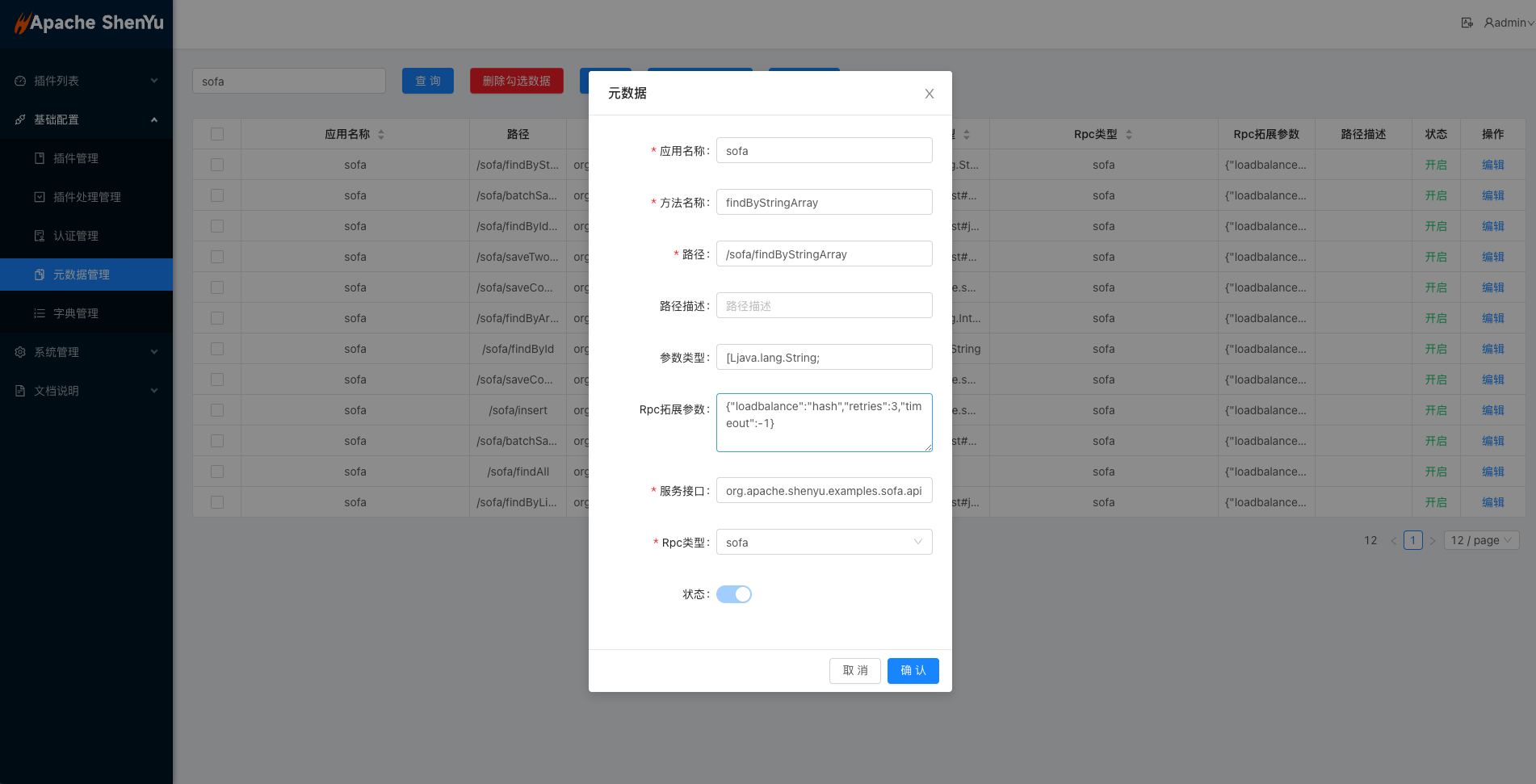Open the 12 / page size dropdown
The height and width of the screenshot is (784, 1536).
[1481, 540]
